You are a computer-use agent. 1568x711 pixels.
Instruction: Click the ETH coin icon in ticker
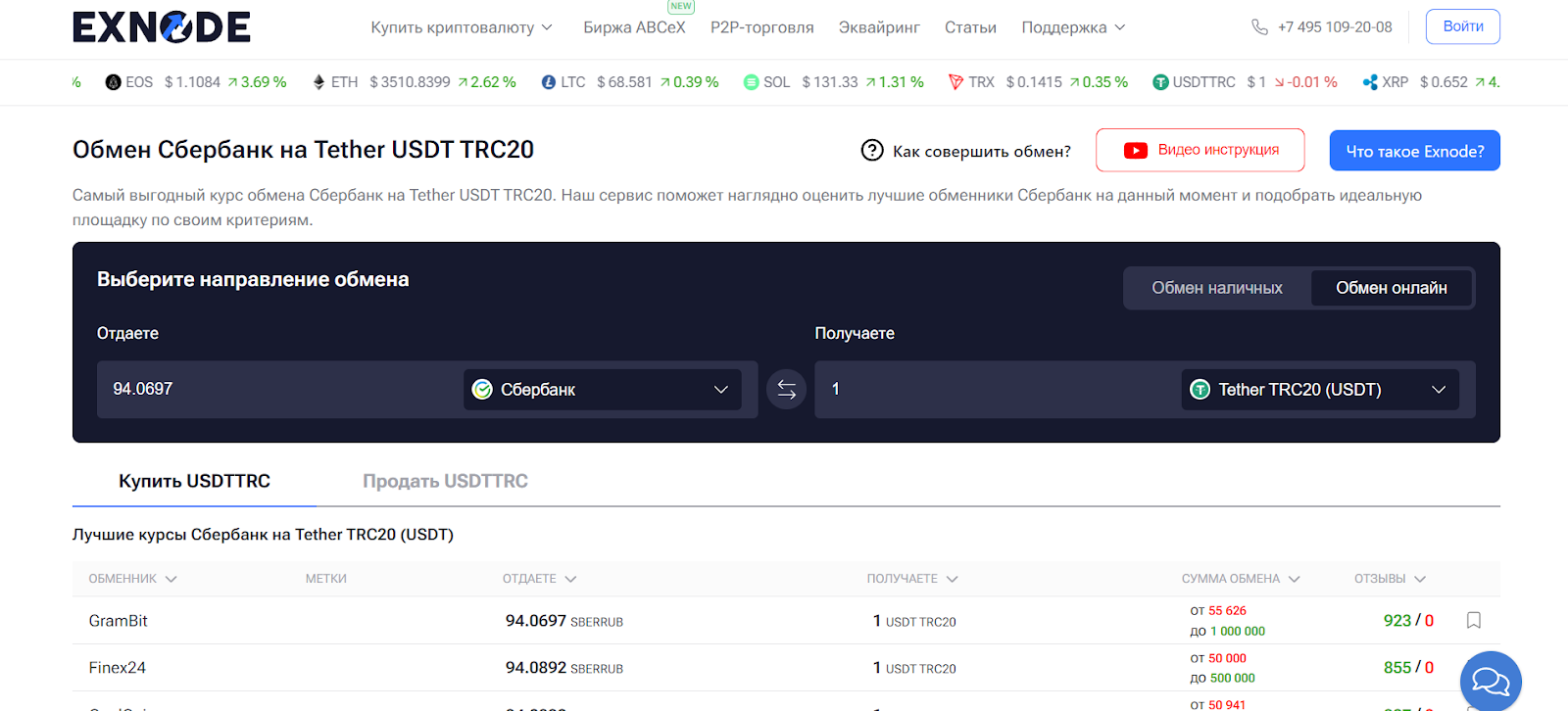[x=318, y=82]
